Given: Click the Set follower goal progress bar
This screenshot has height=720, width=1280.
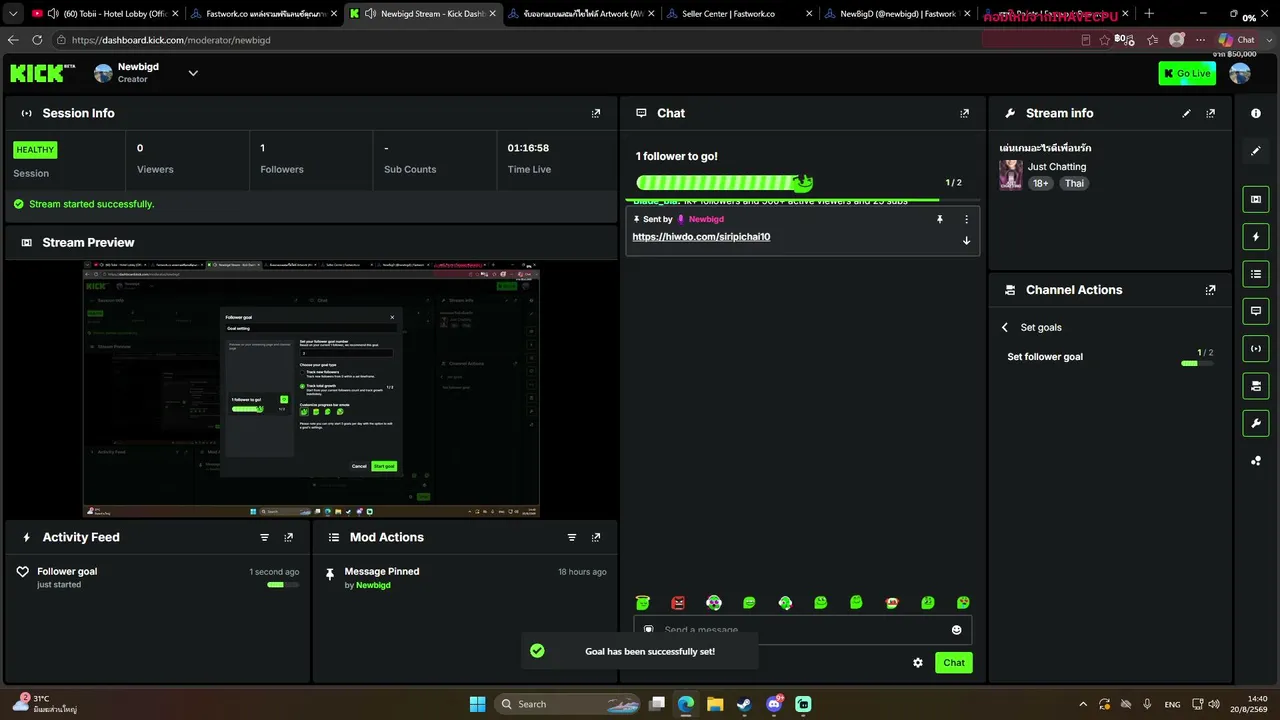Looking at the screenshot, I should tap(1197, 364).
